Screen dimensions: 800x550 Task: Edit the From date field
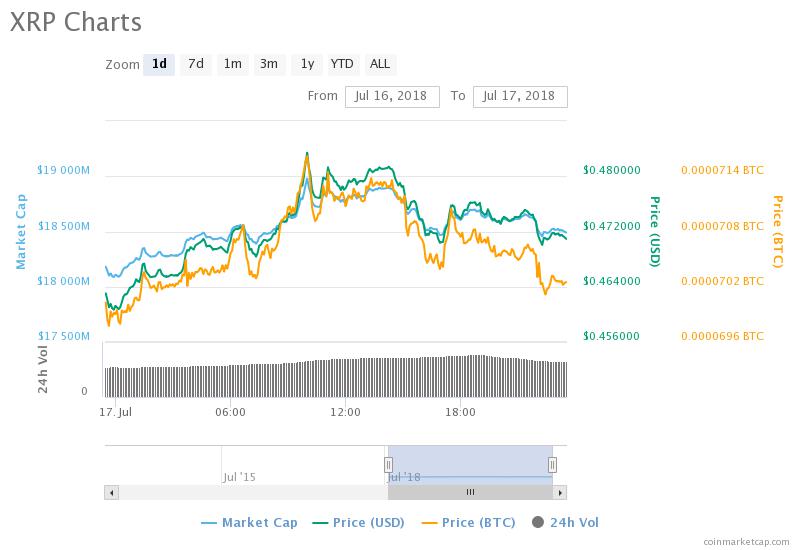point(392,96)
